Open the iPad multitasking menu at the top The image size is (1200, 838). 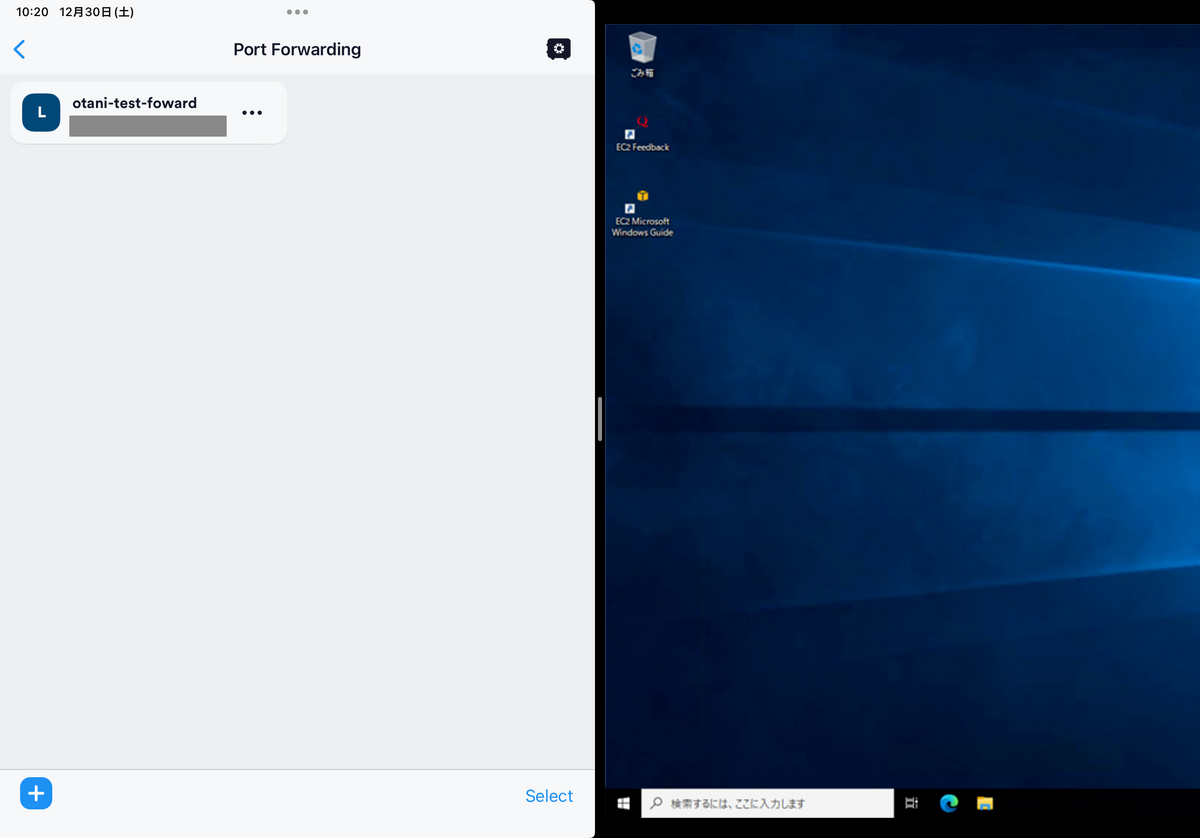pyautogui.click(x=297, y=12)
